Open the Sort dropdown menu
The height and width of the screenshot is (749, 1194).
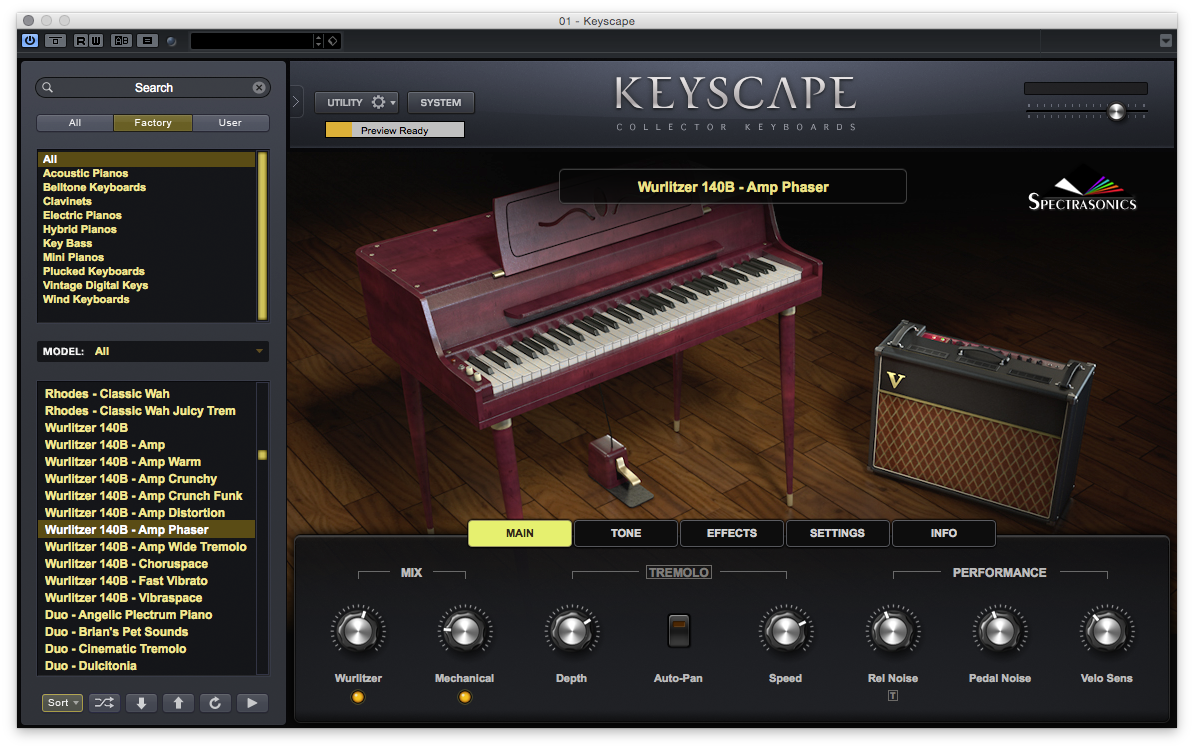(x=62, y=703)
